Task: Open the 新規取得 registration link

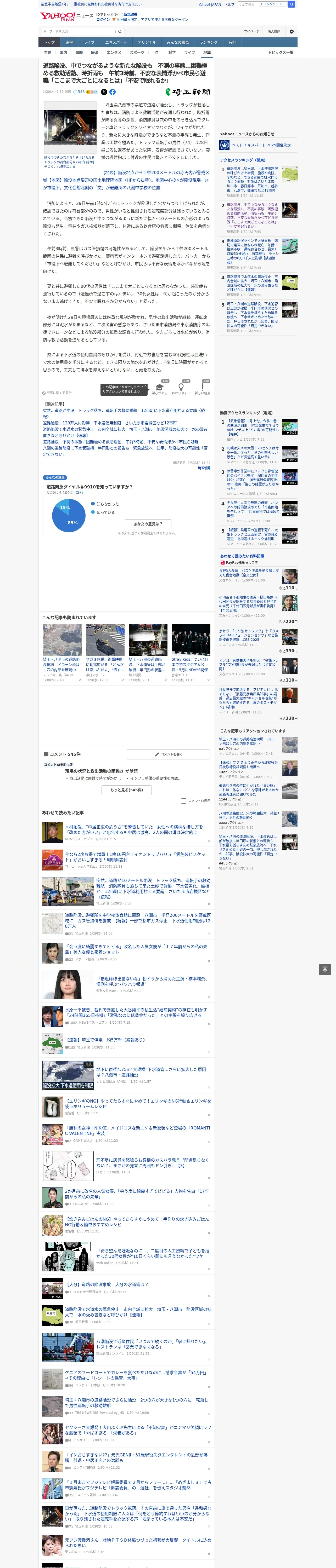Action: pyautogui.click(x=131, y=15)
